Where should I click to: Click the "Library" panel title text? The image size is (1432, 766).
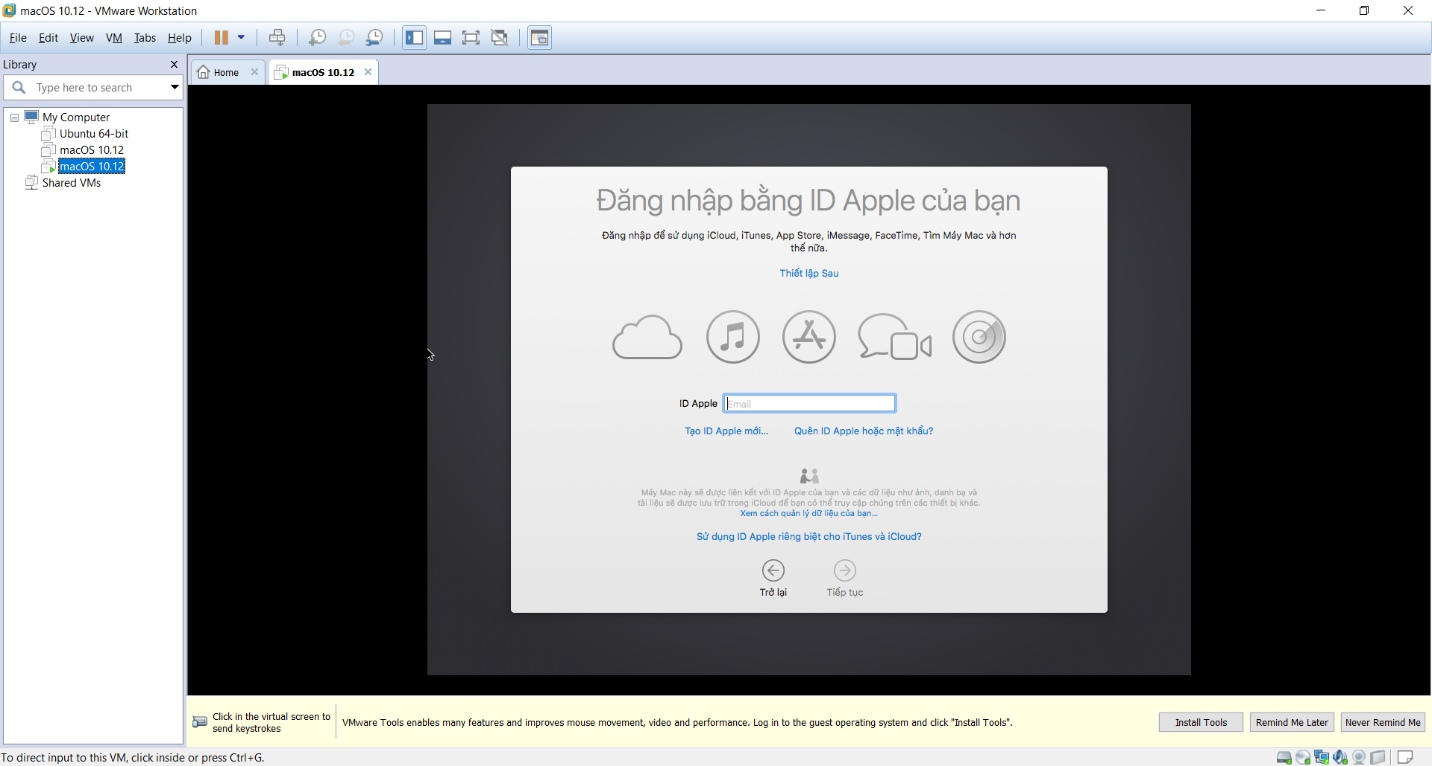point(20,64)
